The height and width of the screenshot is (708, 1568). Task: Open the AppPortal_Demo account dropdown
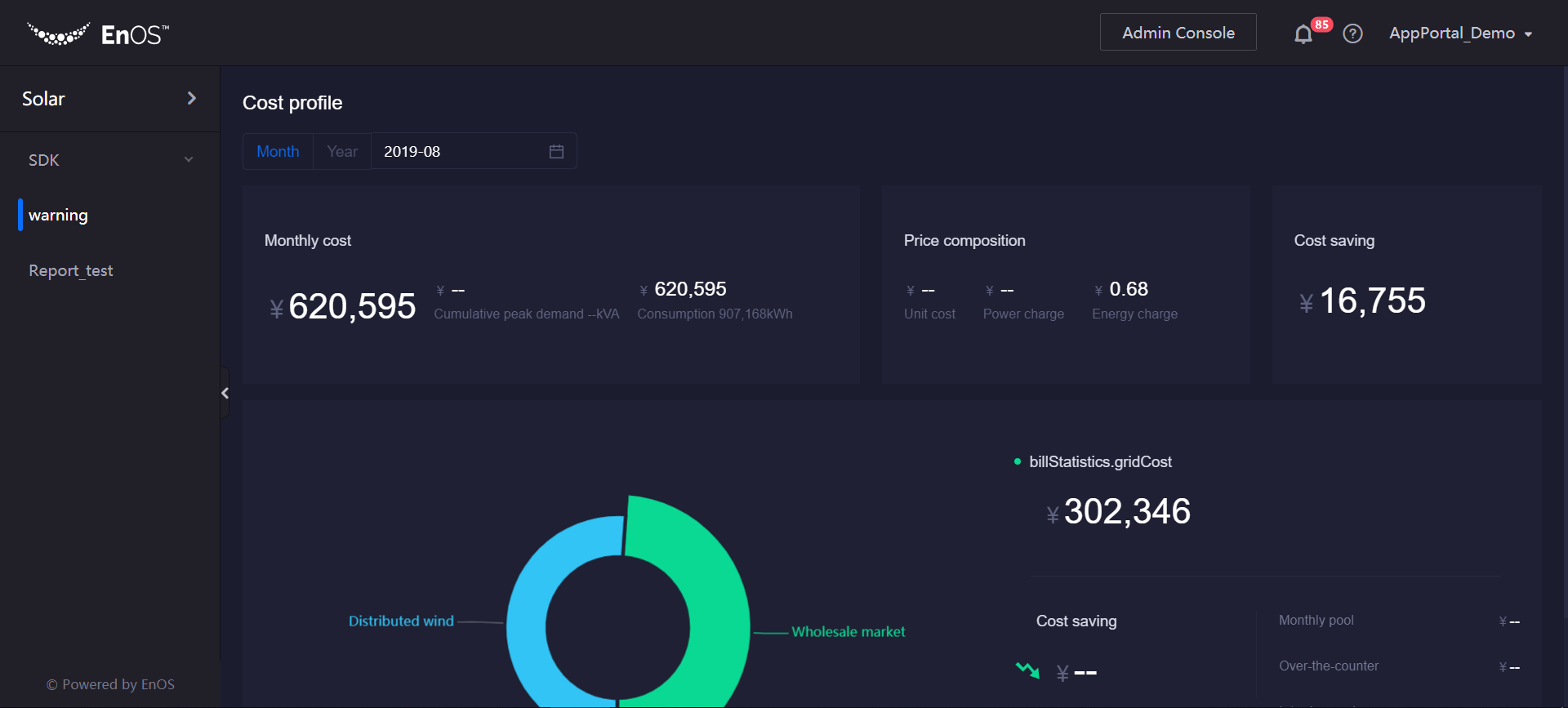[1460, 33]
